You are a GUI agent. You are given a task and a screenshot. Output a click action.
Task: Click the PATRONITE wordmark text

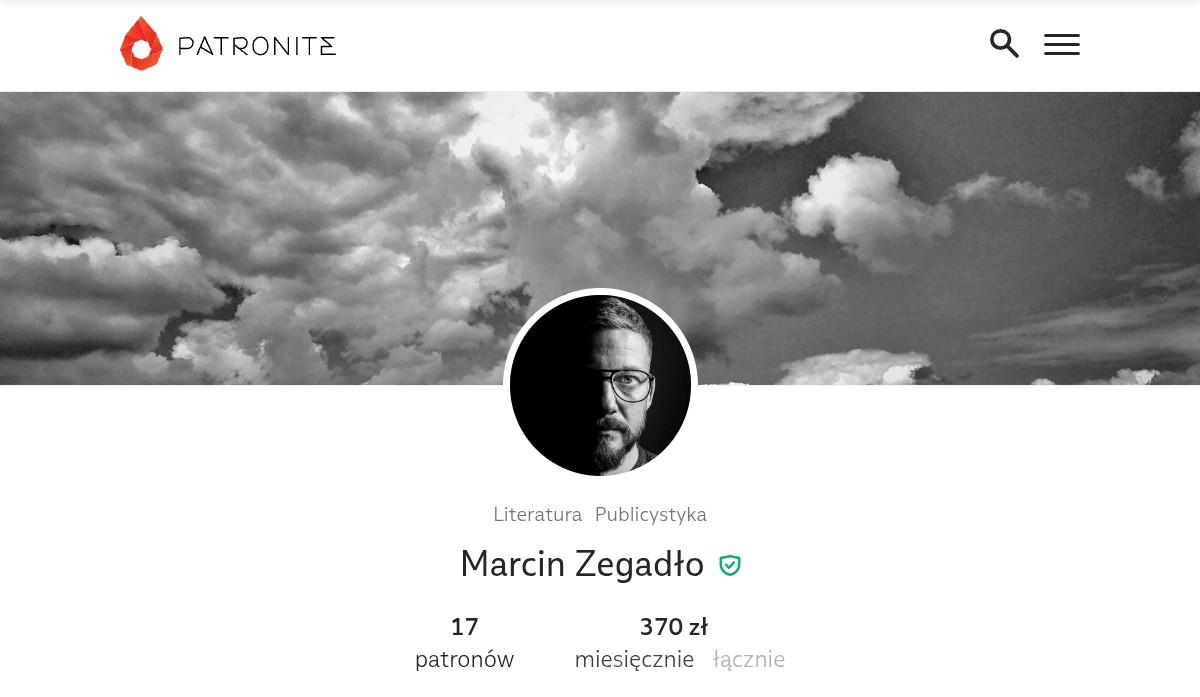257,46
